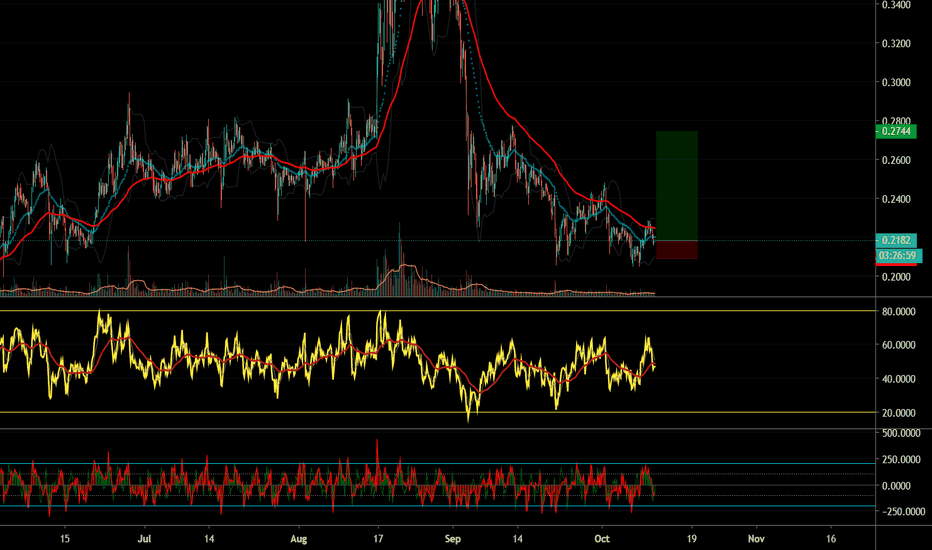Click the 0.3200 price axis label
Image resolution: width=932 pixels, height=550 pixels.
pos(896,44)
